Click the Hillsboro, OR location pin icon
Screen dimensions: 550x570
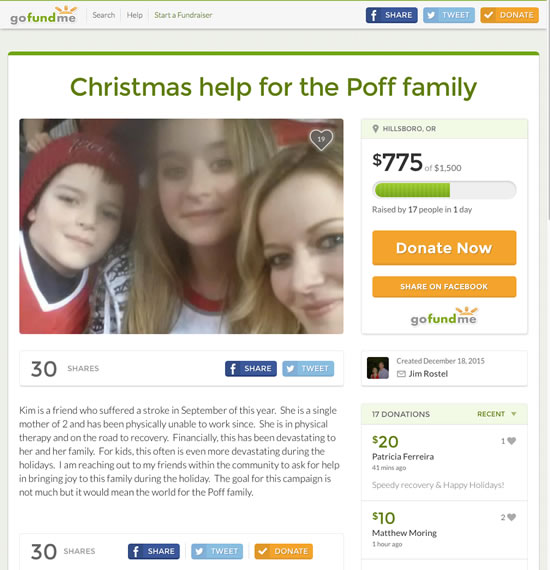[x=376, y=129]
